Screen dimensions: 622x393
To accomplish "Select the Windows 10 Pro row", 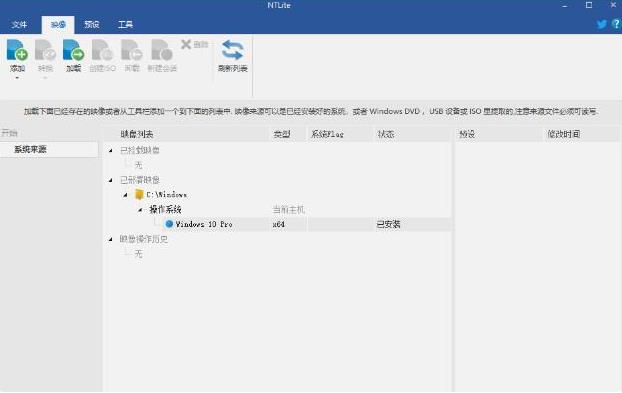I will 307,224.
